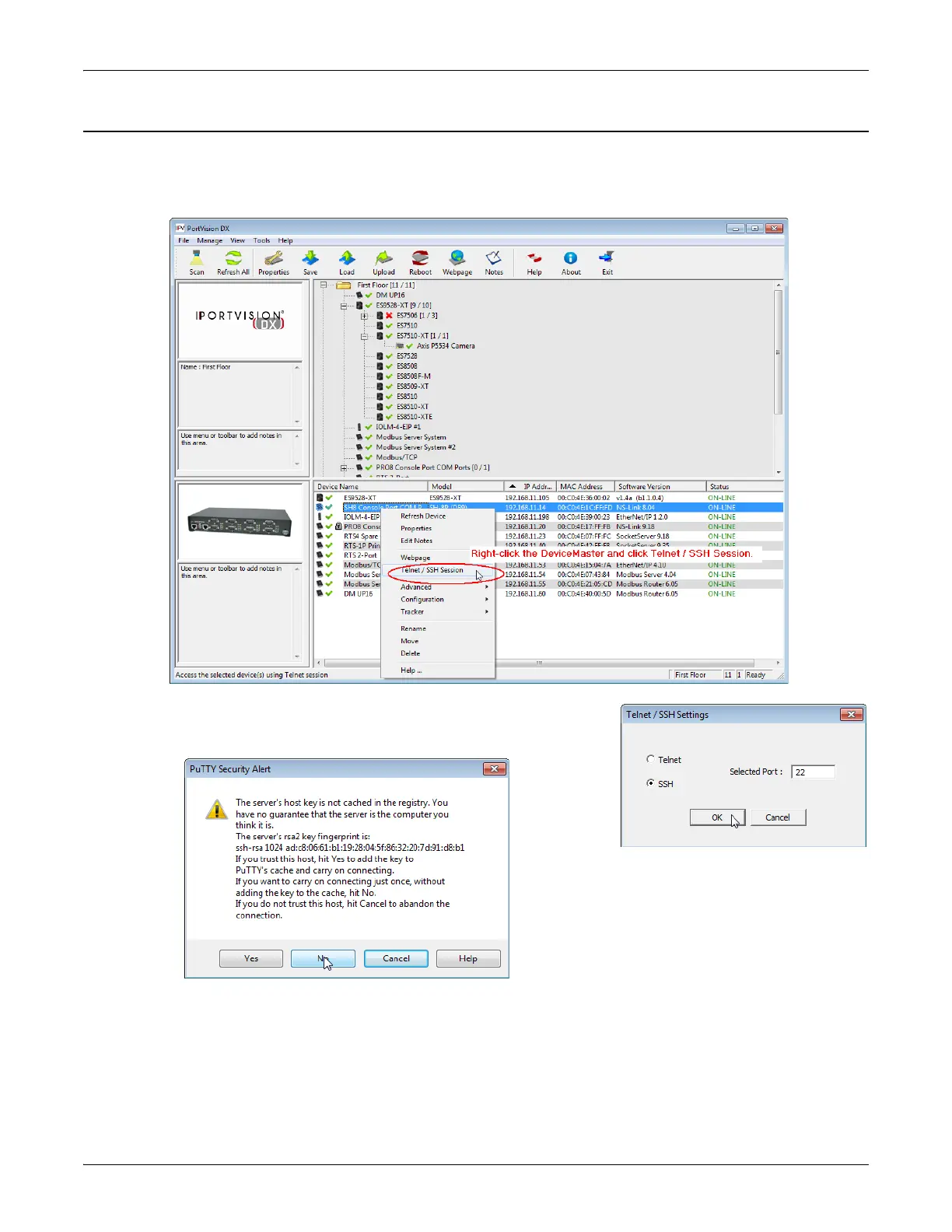952x1232 pixels.
Task: Click the camera icon beside Axis P5534 Camera
Action: tap(400, 346)
